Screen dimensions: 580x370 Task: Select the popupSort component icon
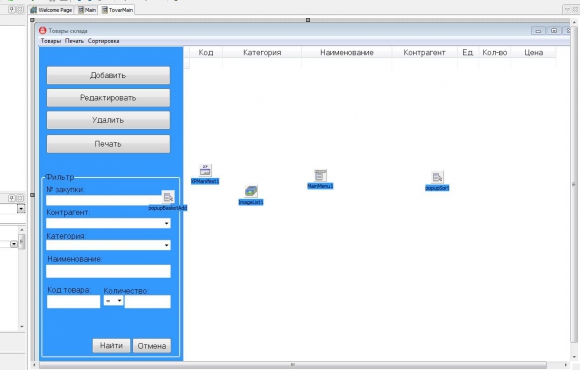(437, 177)
